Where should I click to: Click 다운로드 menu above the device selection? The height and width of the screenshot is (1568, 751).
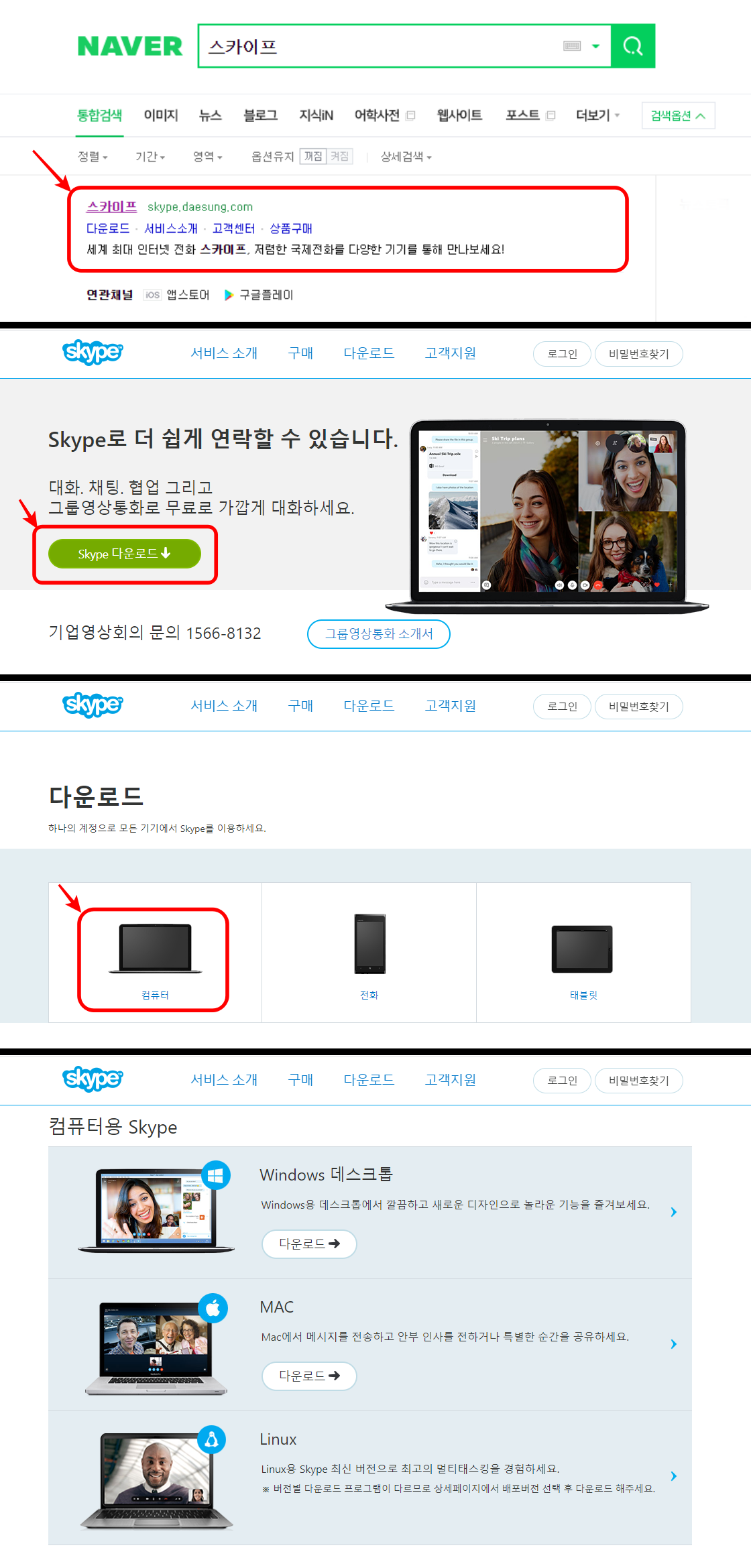pyautogui.click(x=369, y=706)
